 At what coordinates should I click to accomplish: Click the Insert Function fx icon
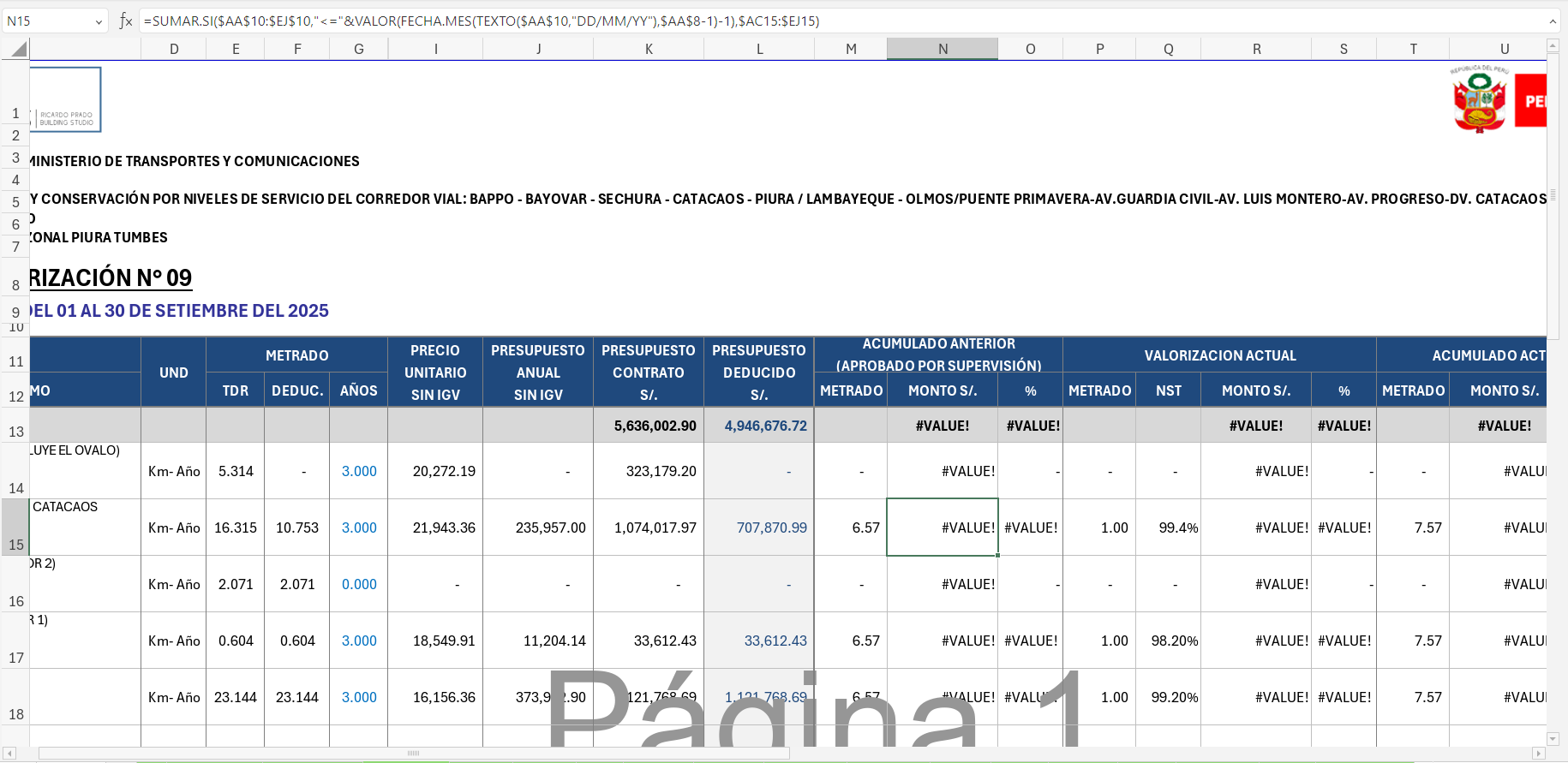126,21
